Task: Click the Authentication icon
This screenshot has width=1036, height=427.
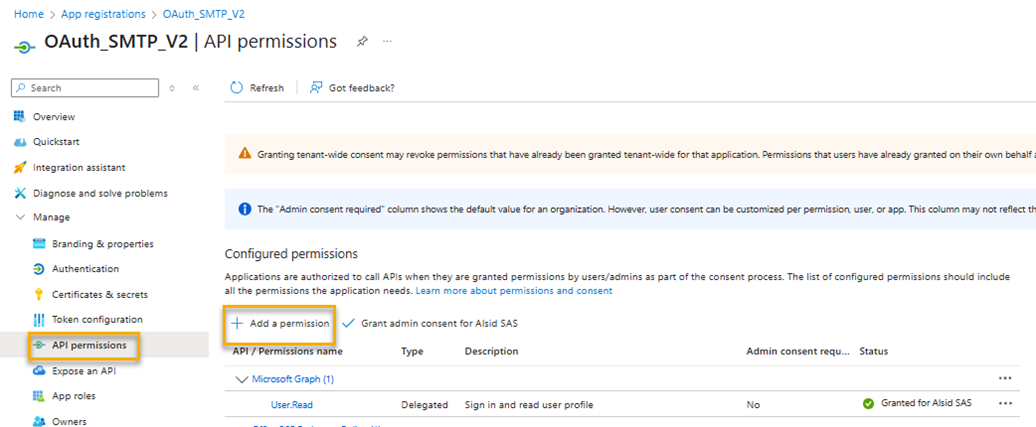Action: [x=39, y=269]
